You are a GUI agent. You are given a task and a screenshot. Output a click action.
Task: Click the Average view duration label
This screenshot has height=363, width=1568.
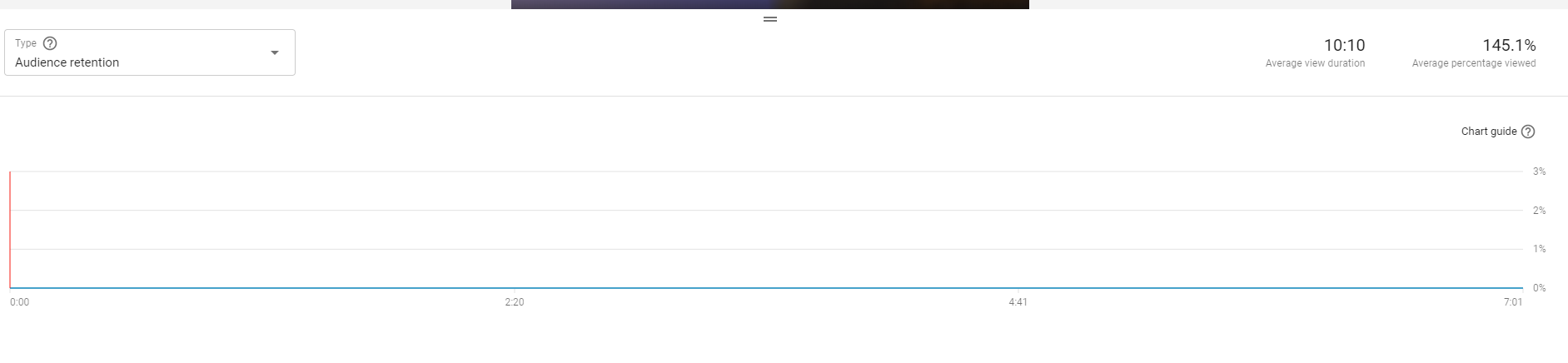pos(1315,63)
